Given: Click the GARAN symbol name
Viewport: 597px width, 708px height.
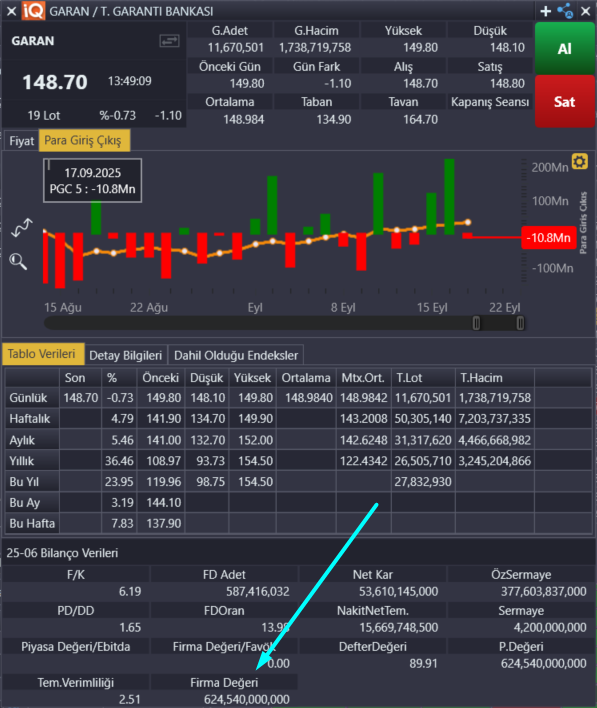Looking at the screenshot, I should [33, 41].
